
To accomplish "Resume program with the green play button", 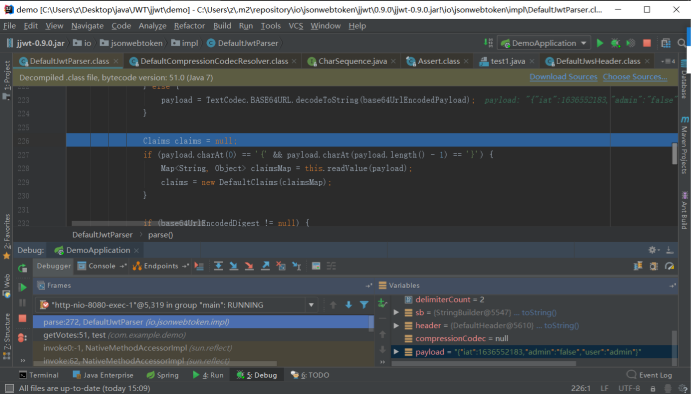I will [22, 287].
